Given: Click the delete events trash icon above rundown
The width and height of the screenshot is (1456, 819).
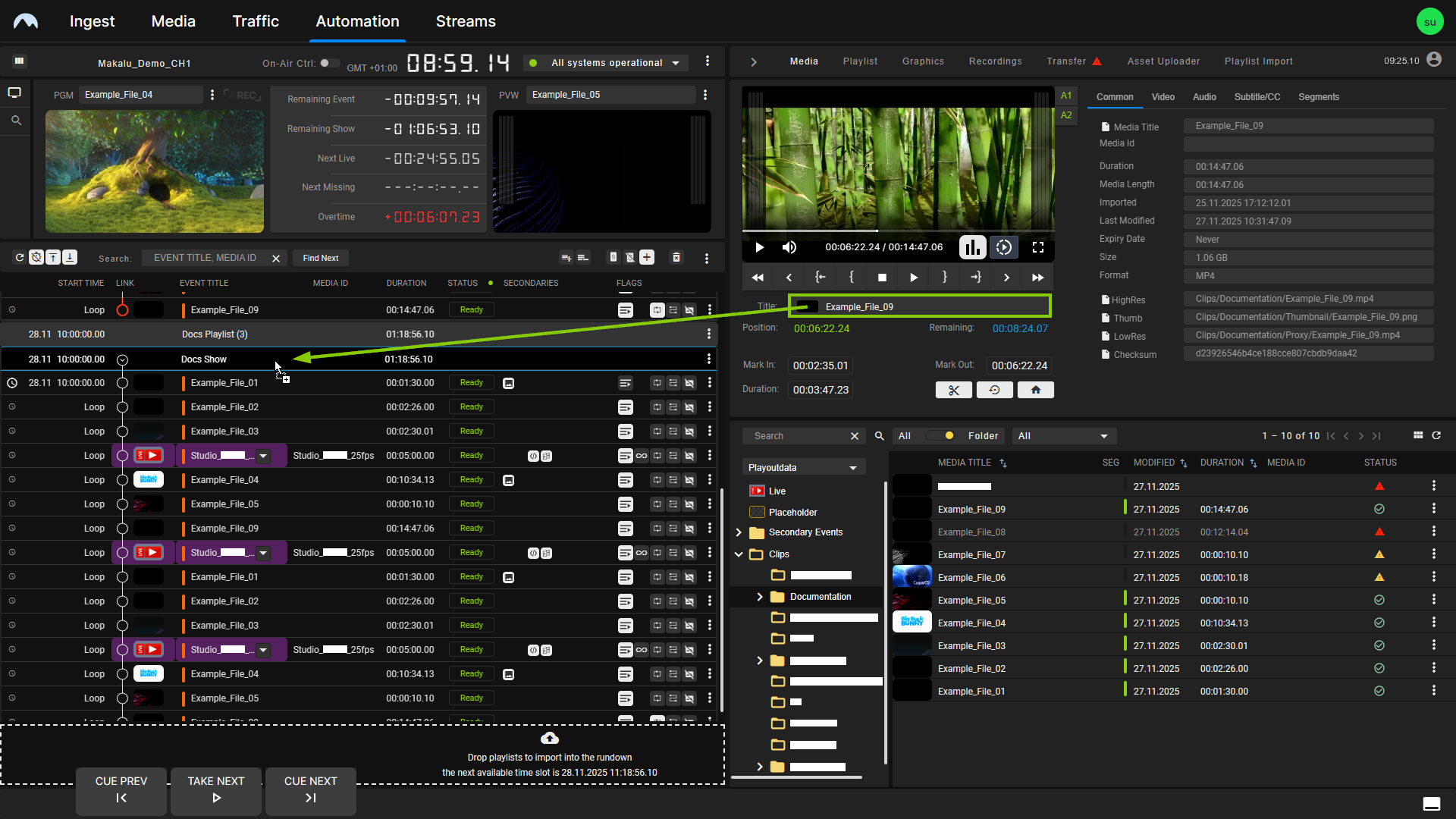Looking at the screenshot, I should 676,257.
